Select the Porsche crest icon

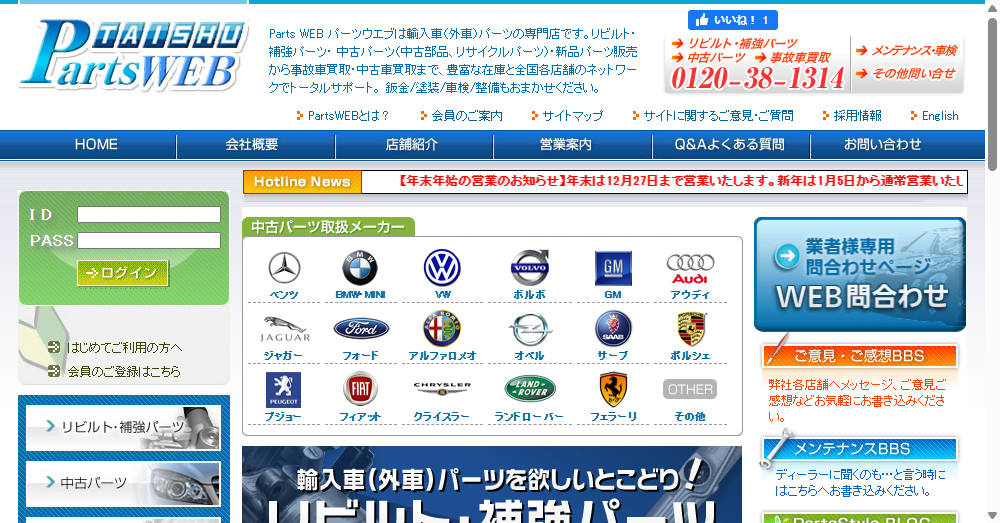[x=688, y=329]
